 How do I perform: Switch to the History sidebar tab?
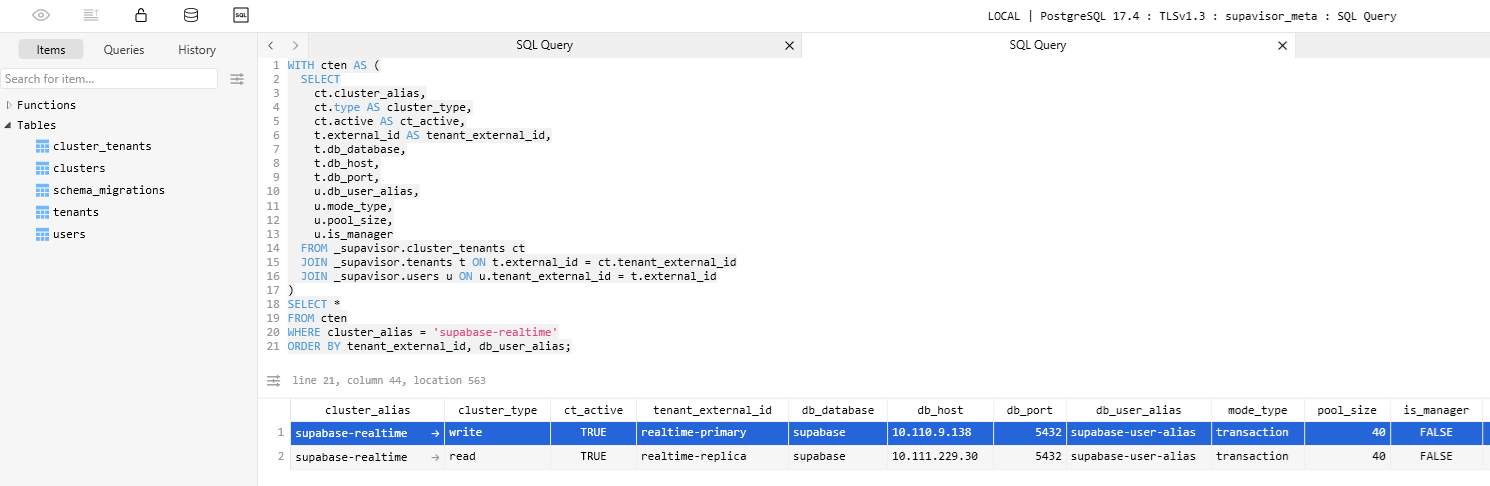[x=197, y=50]
